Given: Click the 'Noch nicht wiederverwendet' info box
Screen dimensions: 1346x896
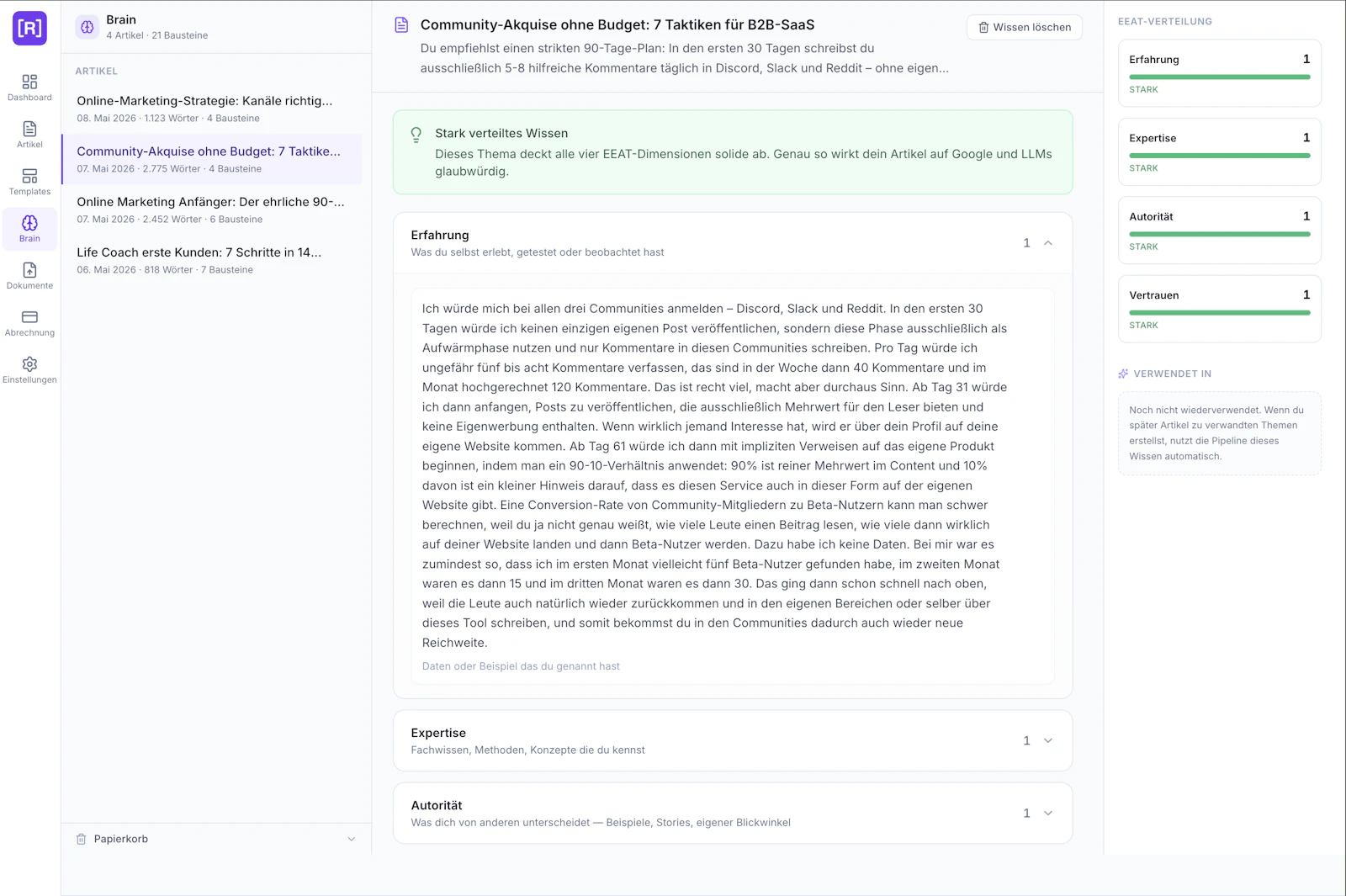Looking at the screenshot, I should point(1220,433).
